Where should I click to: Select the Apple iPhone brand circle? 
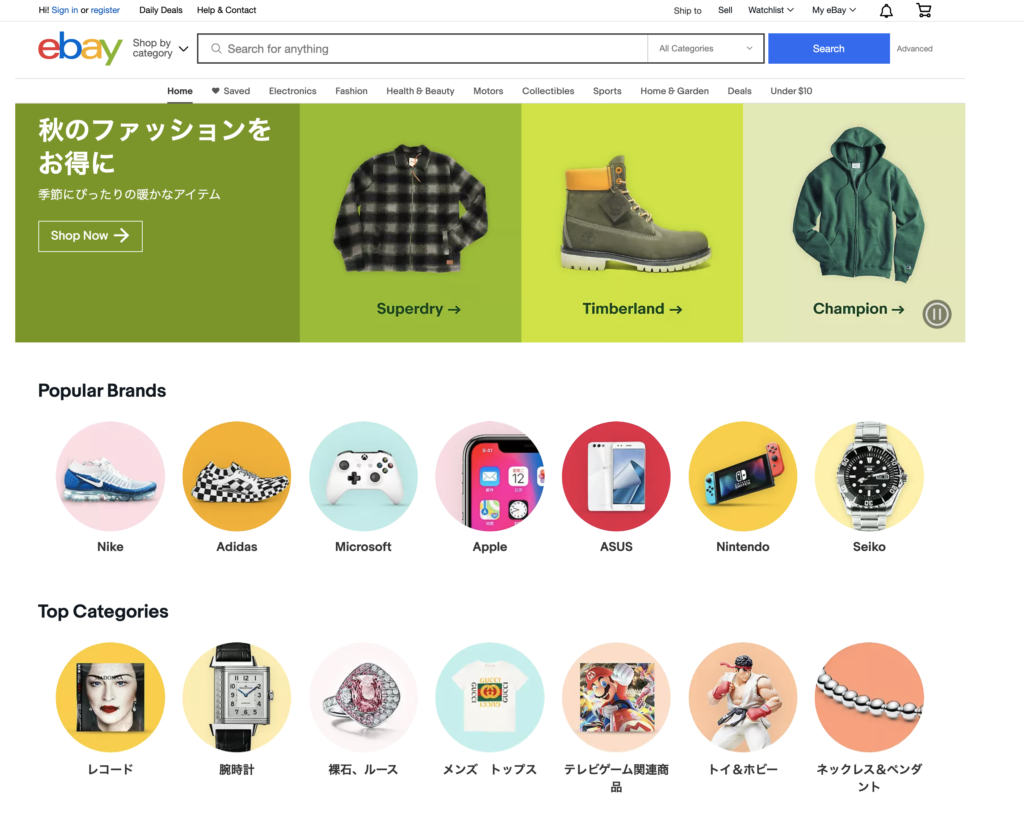point(490,476)
